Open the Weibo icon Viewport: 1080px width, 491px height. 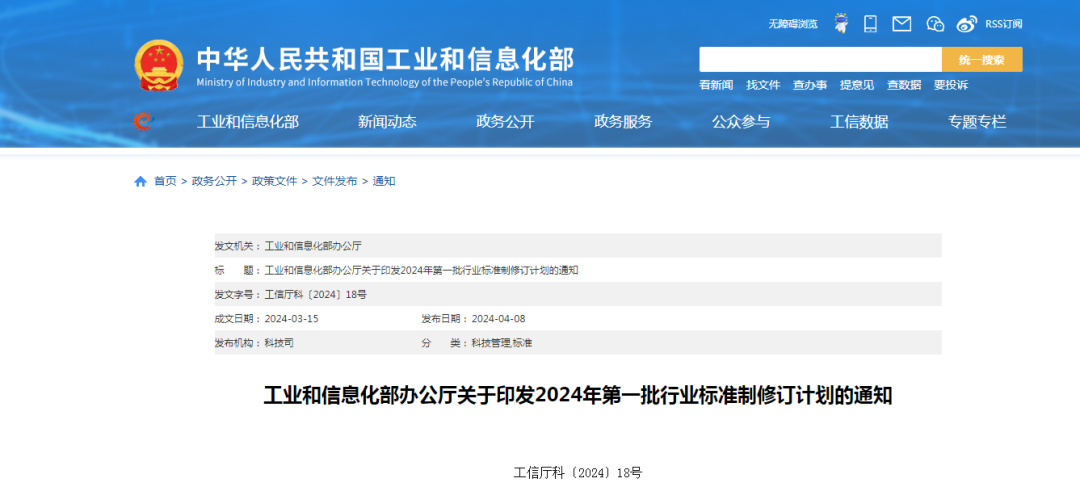pyautogui.click(x=966, y=23)
